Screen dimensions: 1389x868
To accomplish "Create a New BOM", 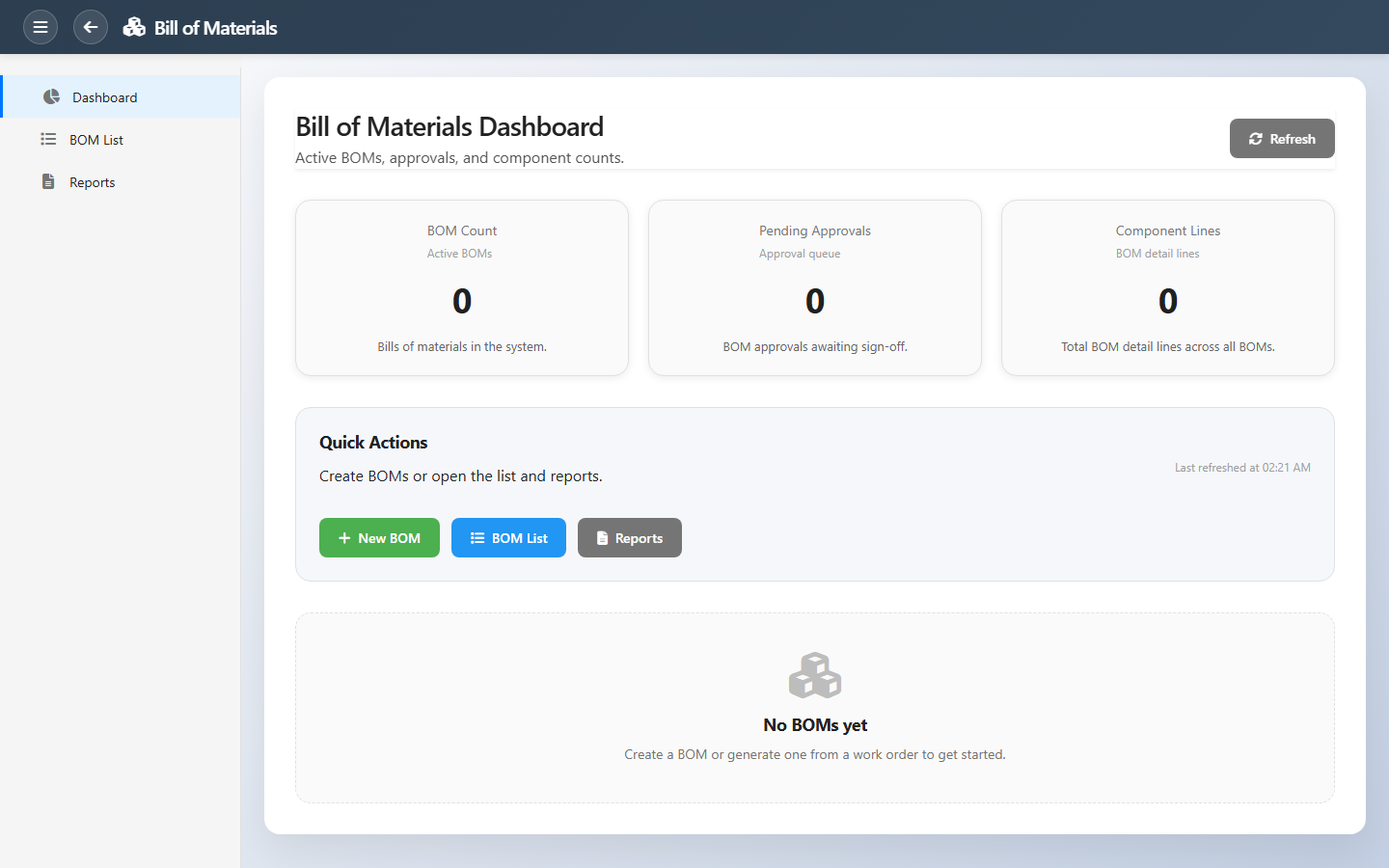I will tap(379, 538).
